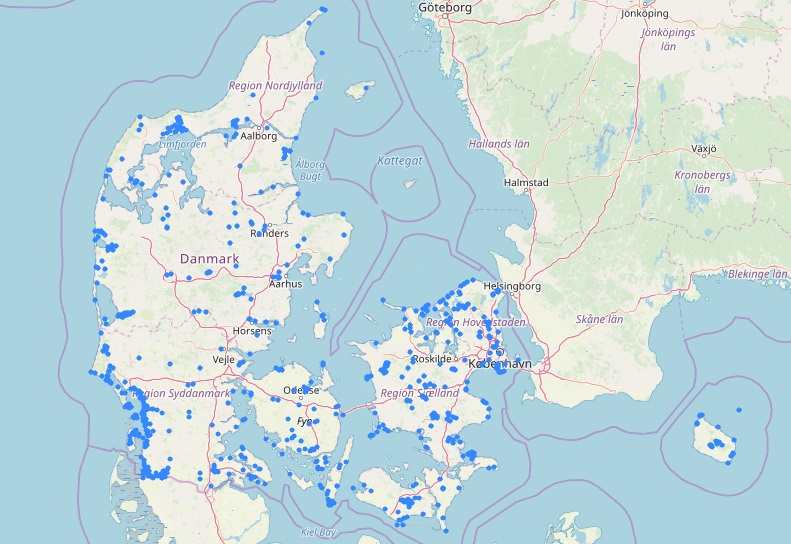Click the Göteborg city label
Viewport: 791px width, 544px height.
pyautogui.click(x=446, y=6)
